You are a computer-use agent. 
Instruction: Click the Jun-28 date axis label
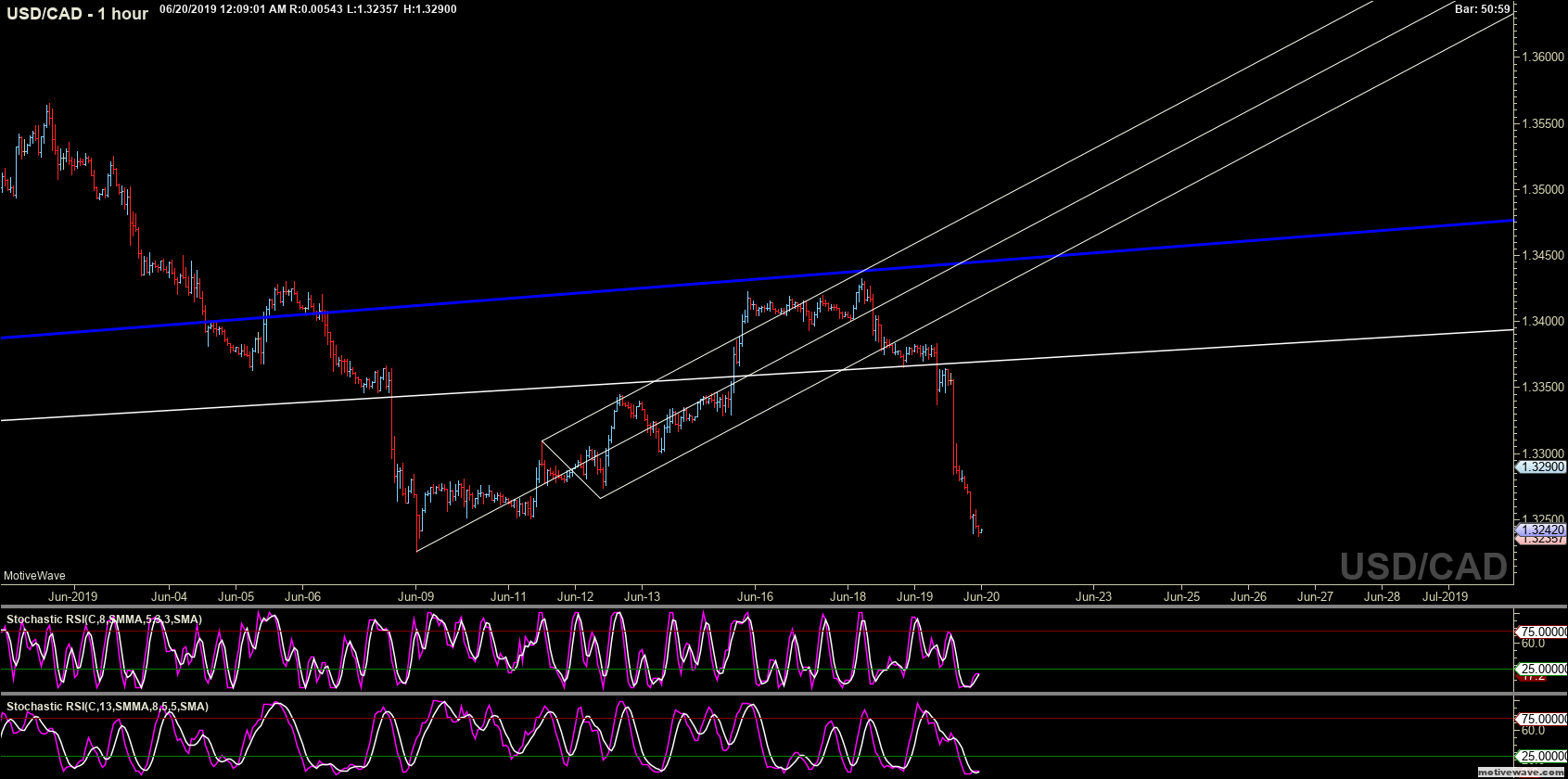pyautogui.click(x=1382, y=596)
